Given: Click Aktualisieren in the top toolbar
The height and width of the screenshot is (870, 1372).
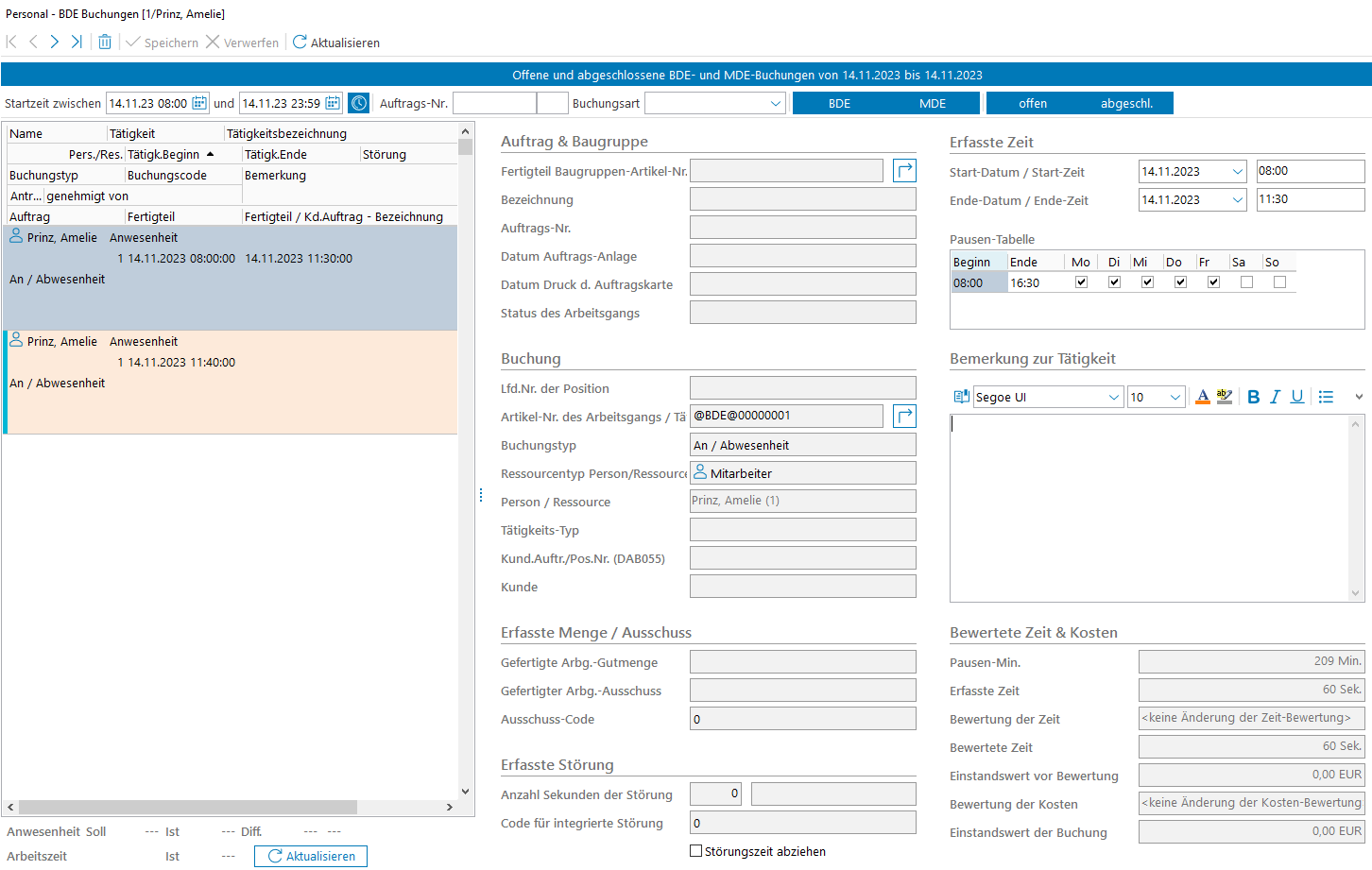Looking at the screenshot, I should [x=336, y=43].
